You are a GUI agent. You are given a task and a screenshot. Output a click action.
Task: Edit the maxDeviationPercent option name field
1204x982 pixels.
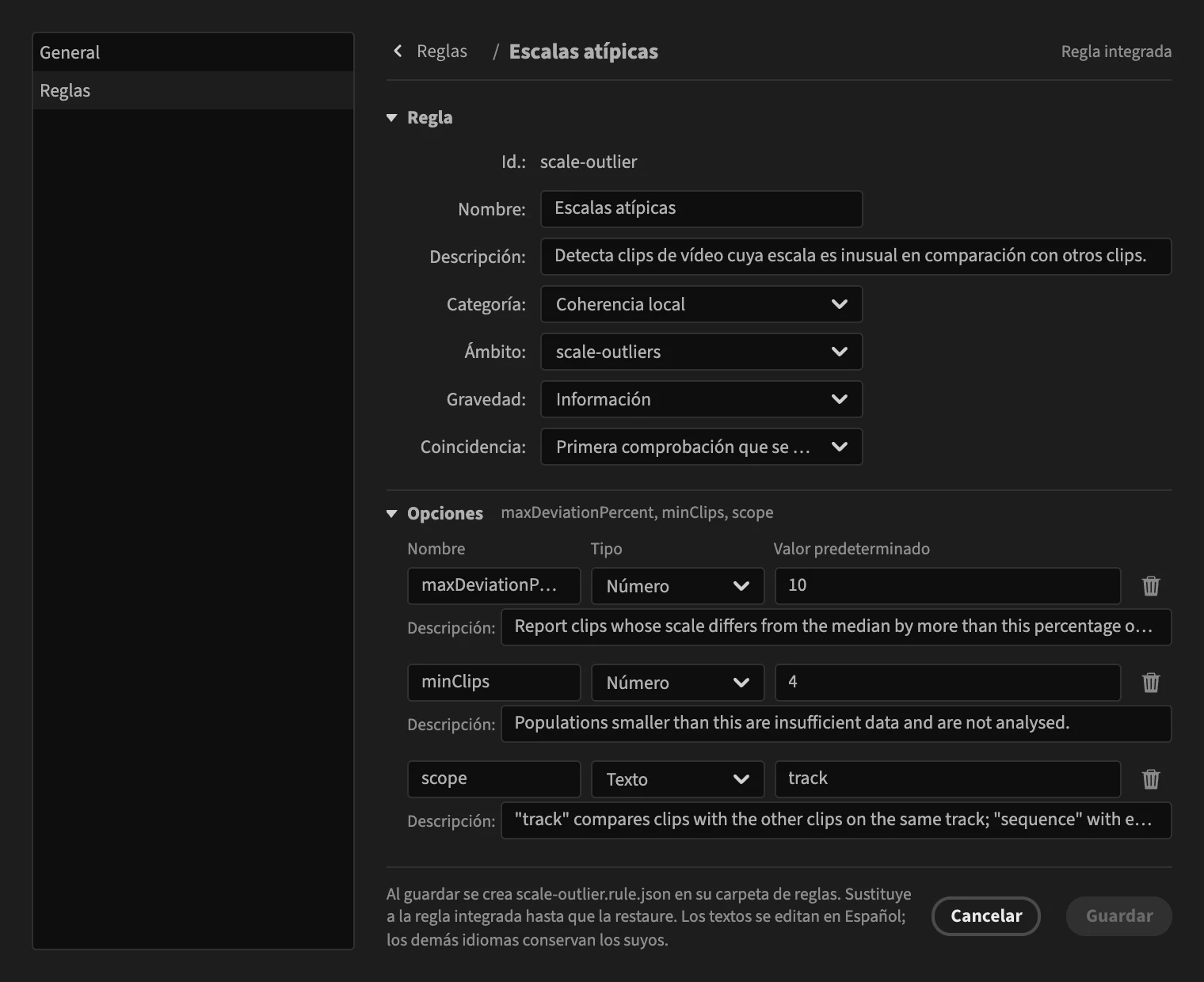(x=493, y=586)
